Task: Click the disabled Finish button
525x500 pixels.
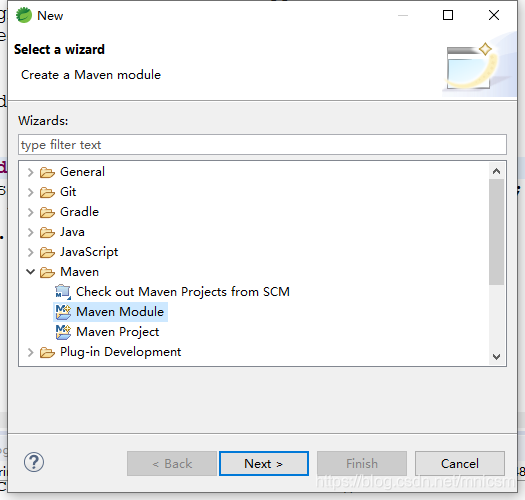Action: point(362,463)
